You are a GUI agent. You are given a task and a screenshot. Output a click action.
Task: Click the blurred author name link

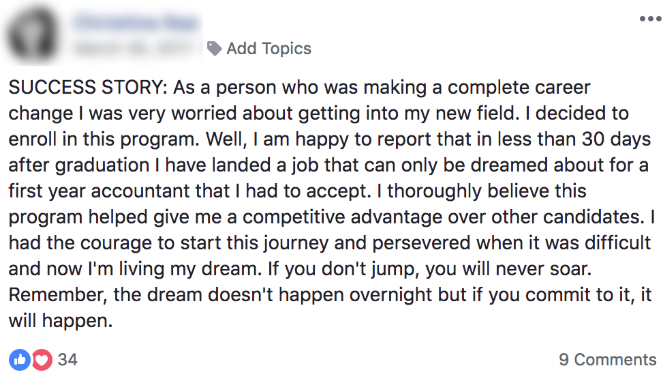137,22
